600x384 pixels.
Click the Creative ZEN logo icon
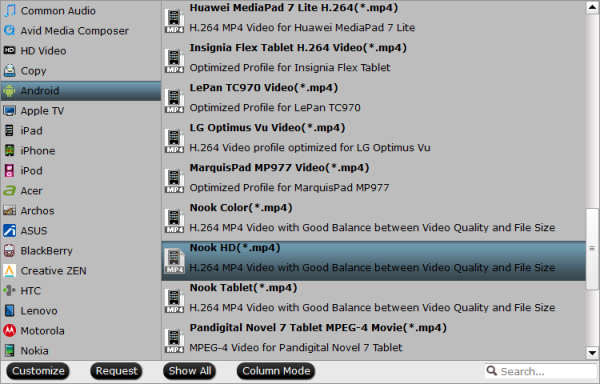click(x=10, y=270)
